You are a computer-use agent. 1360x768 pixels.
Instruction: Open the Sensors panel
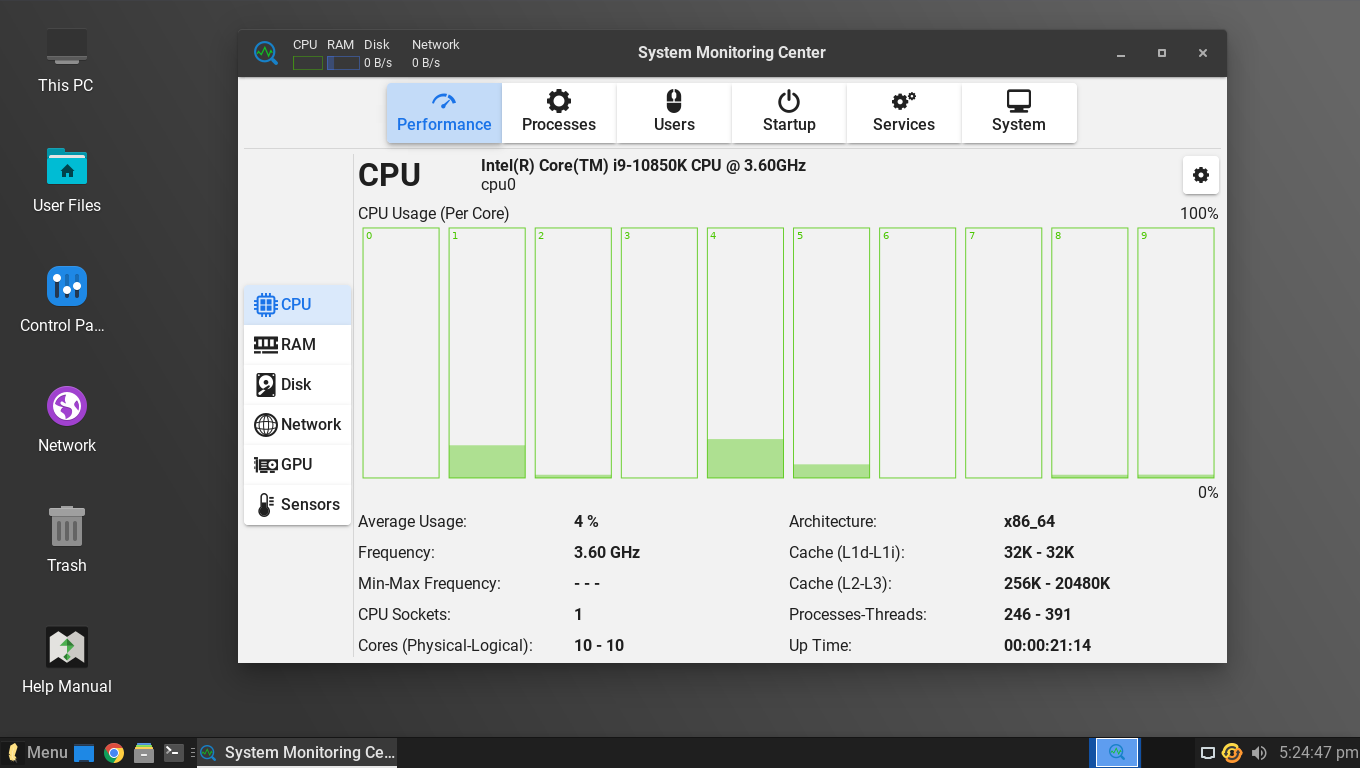click(x=297, y=504)
